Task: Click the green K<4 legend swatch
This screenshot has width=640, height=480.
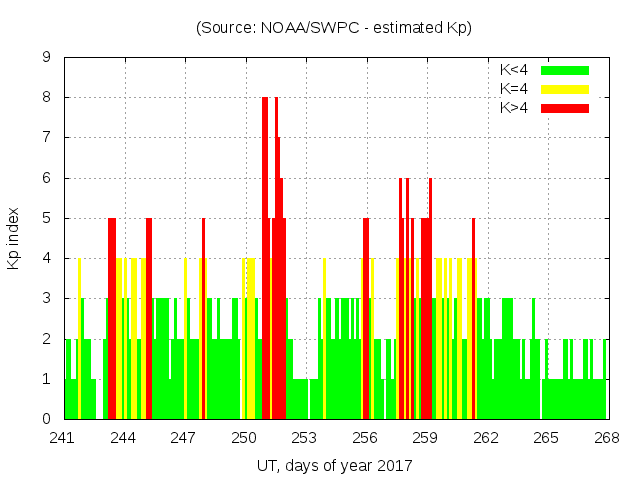Action: pos(565,70)
